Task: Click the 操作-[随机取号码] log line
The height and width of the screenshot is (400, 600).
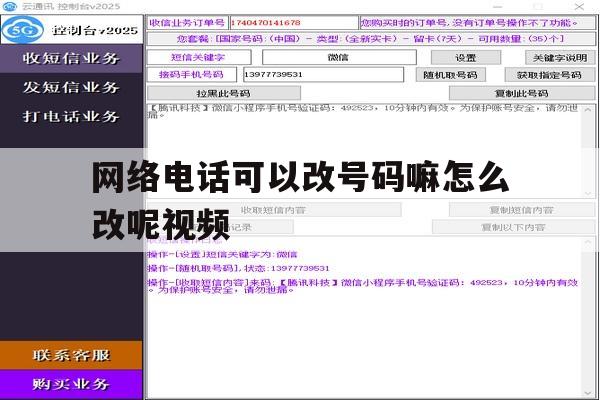Action: pos(238,268)
